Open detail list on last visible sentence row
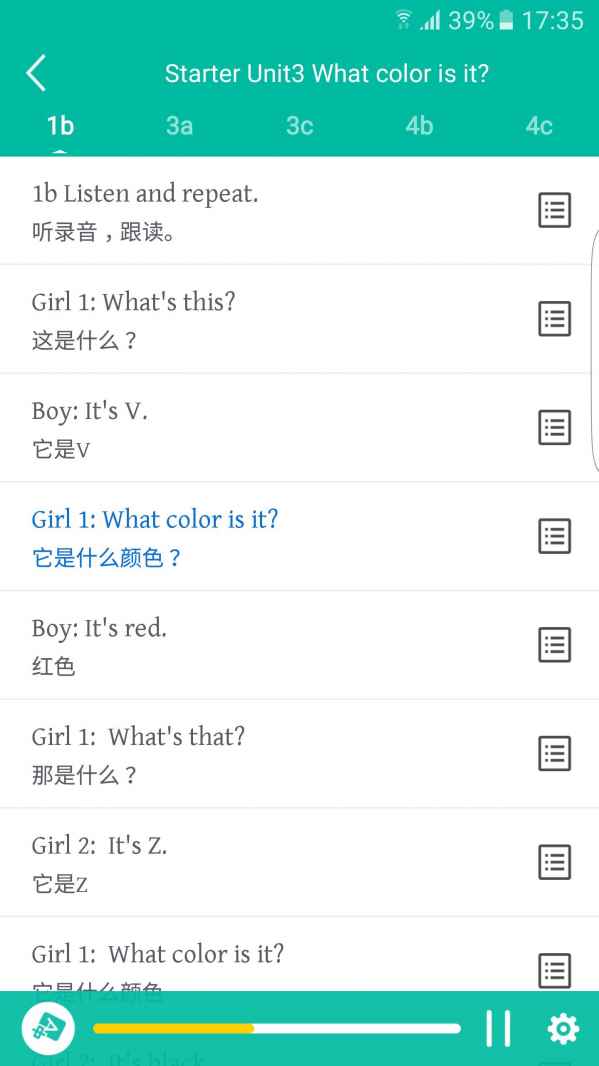The height and width of the screenshot is (1066, 599). click(554, 969)
